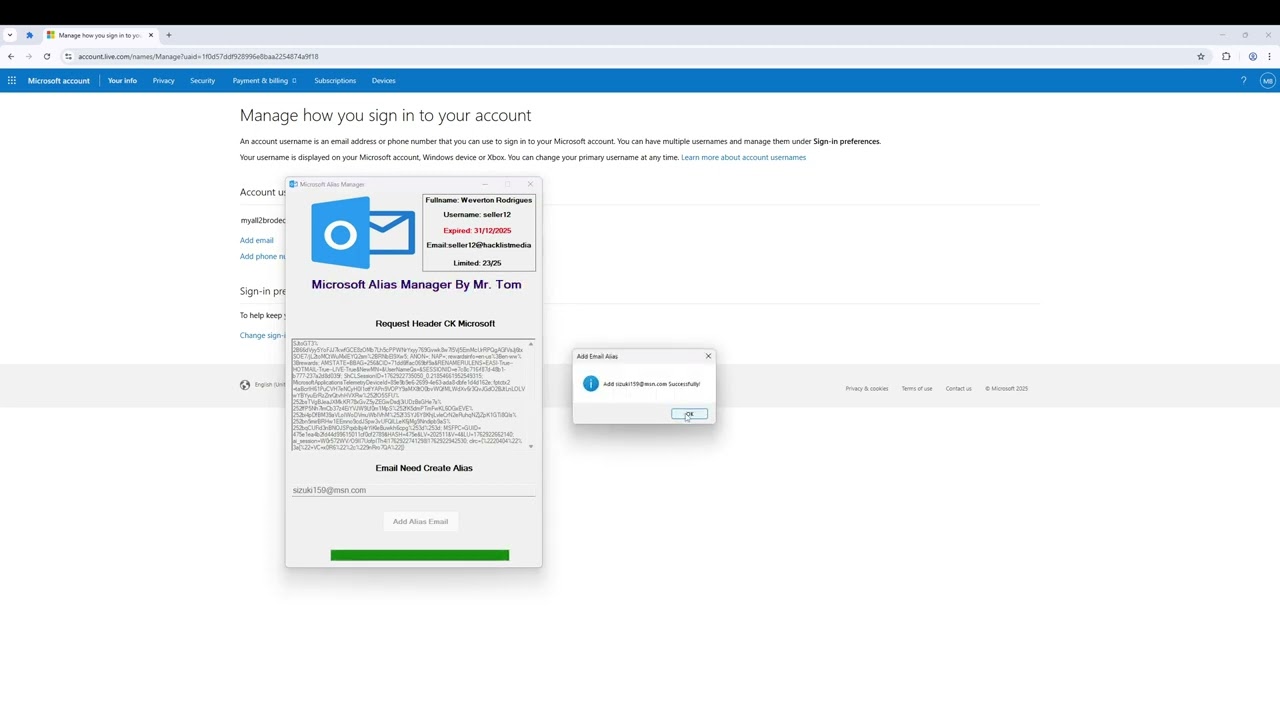Open the Privacy section
Viewport: 1280px width, 720px height.
click(x=163, y=80)
